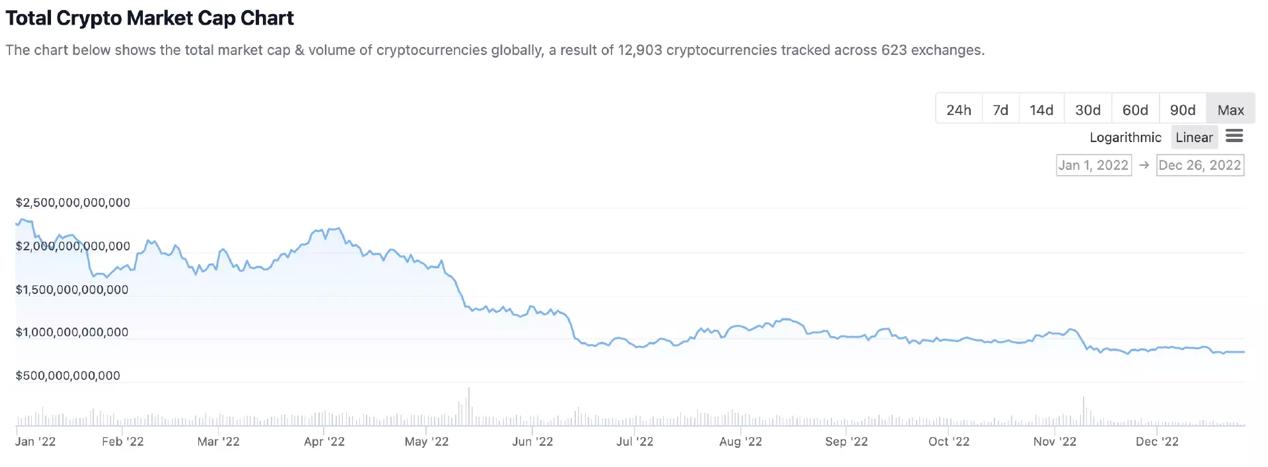This screenshot has width=1268, height=467.
Task: Click the Jun '22 axis label
Action: point(532,441)
